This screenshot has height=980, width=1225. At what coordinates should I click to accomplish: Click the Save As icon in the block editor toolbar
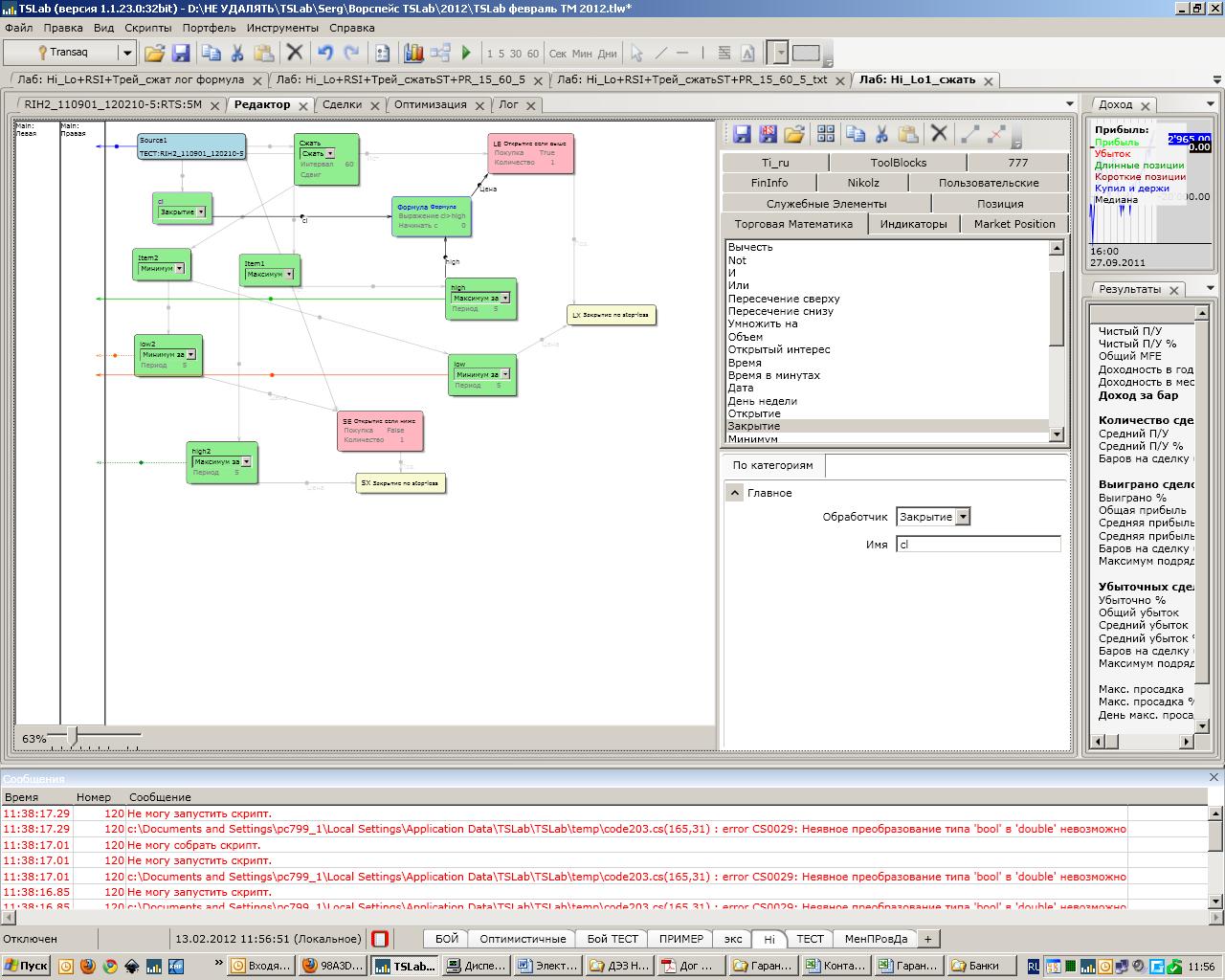pyautogui.click(x=768, y=134)
